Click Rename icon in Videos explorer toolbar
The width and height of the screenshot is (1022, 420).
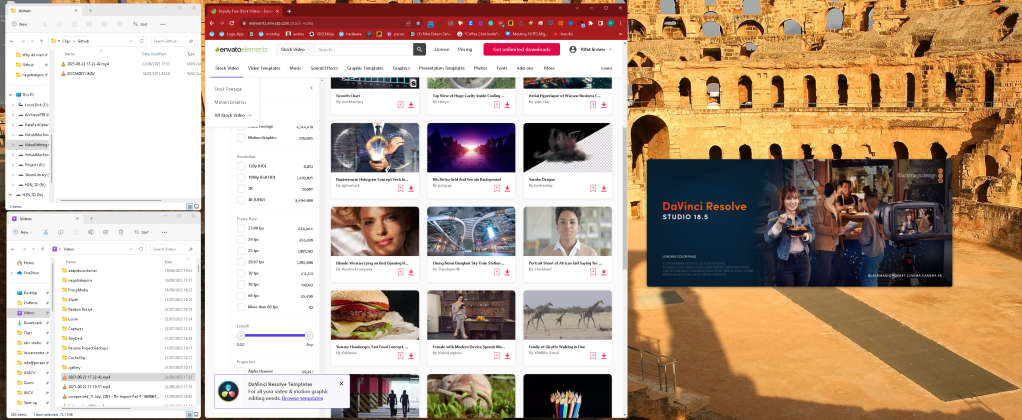tap(91, 232)
